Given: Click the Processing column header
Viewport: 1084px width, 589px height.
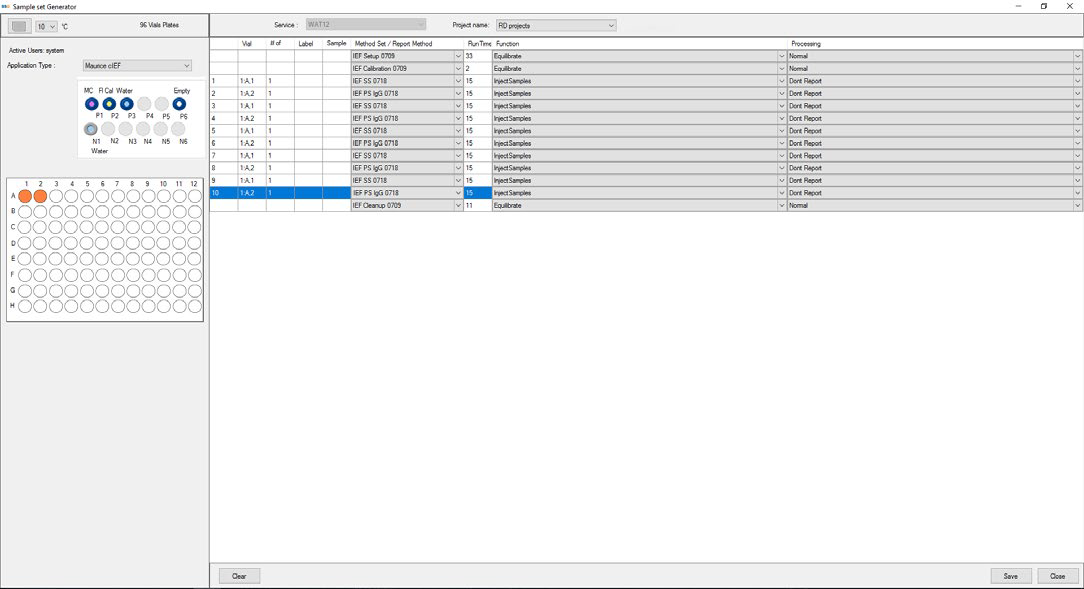Looking at the screenshot, I should (806, 44).
